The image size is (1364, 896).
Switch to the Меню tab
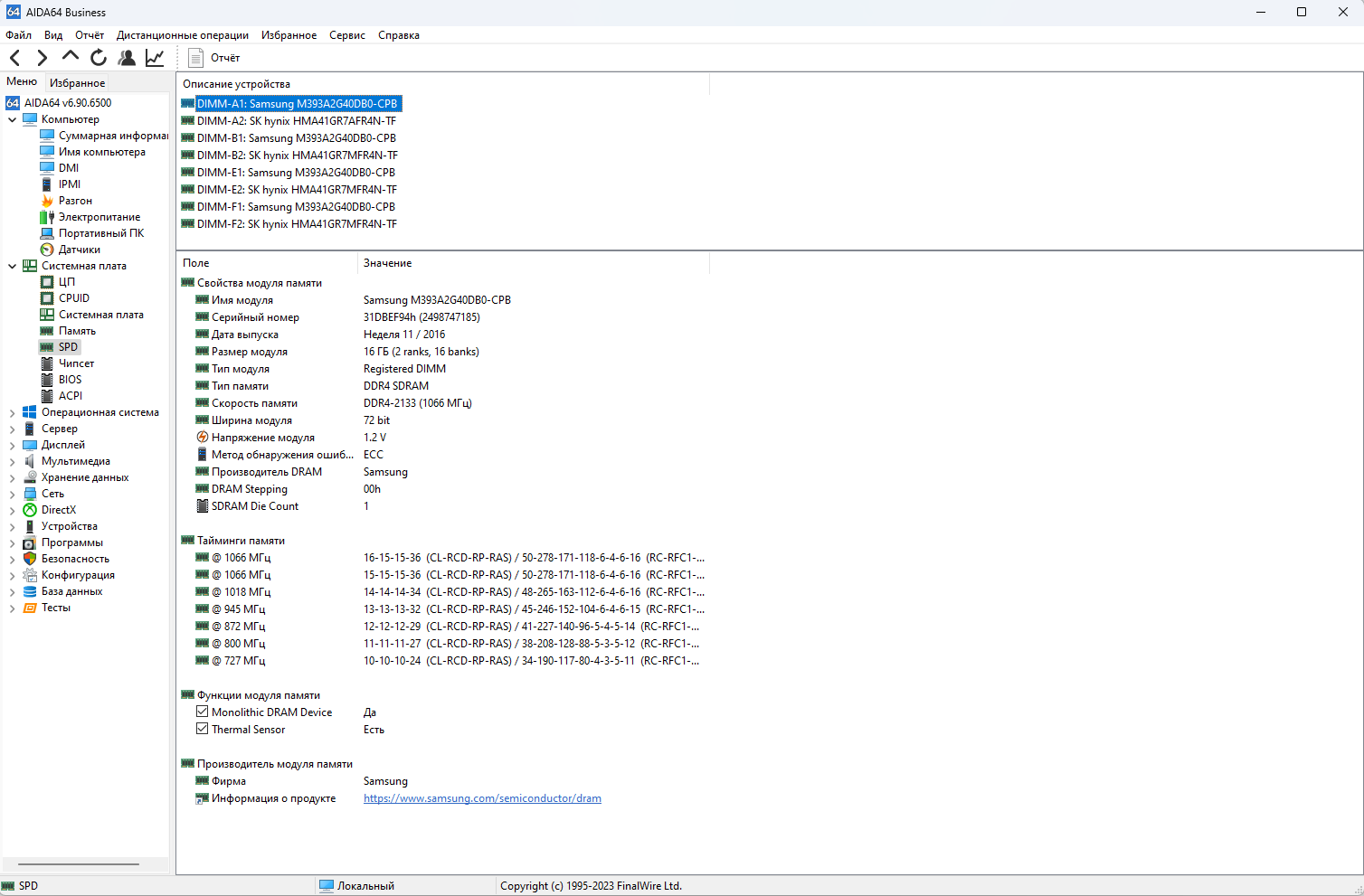tap(22, 81)
